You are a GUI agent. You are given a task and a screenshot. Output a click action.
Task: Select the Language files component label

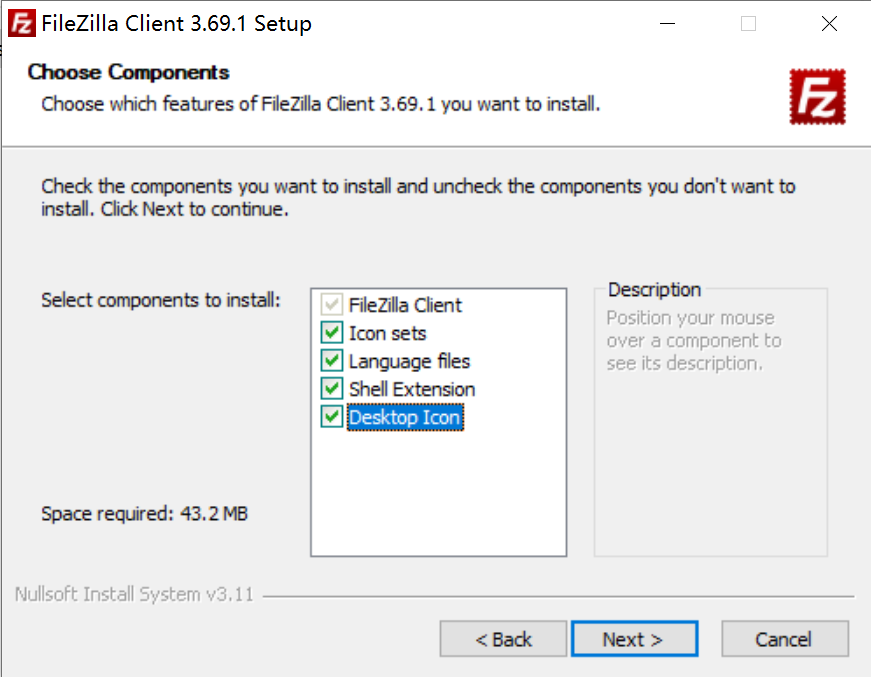pyautogui.click(x=409, y=361)
